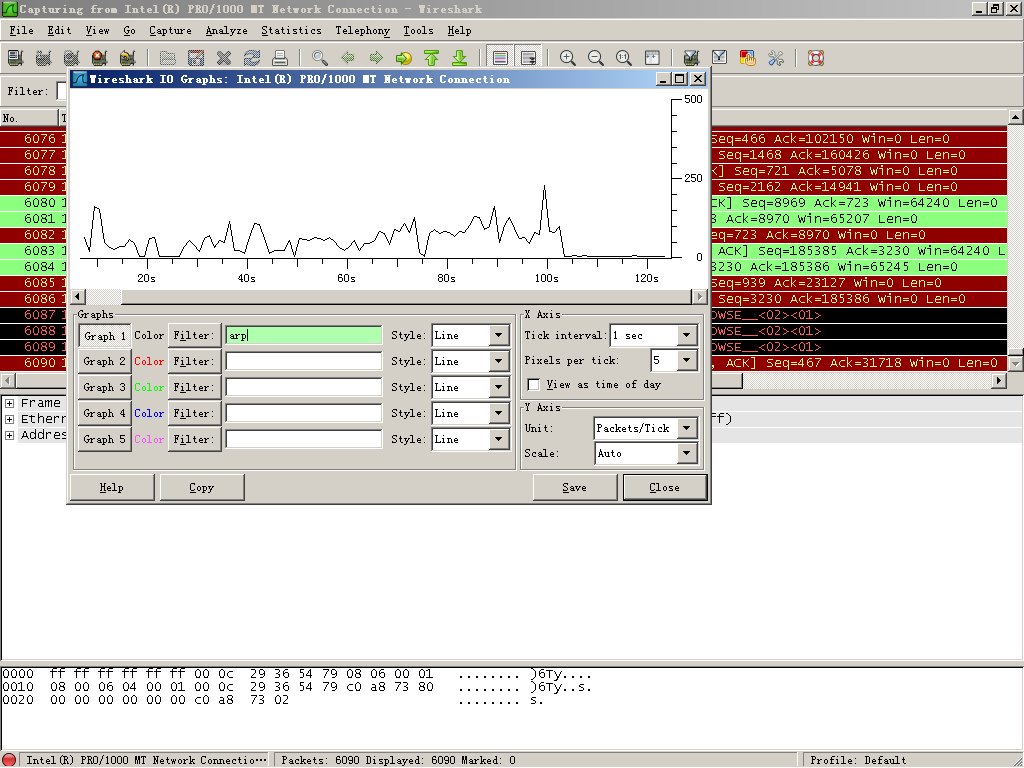Open Y Axis Scale dropdown
The height and width of the screenshot is (768, 1024).
coord(686,453)
